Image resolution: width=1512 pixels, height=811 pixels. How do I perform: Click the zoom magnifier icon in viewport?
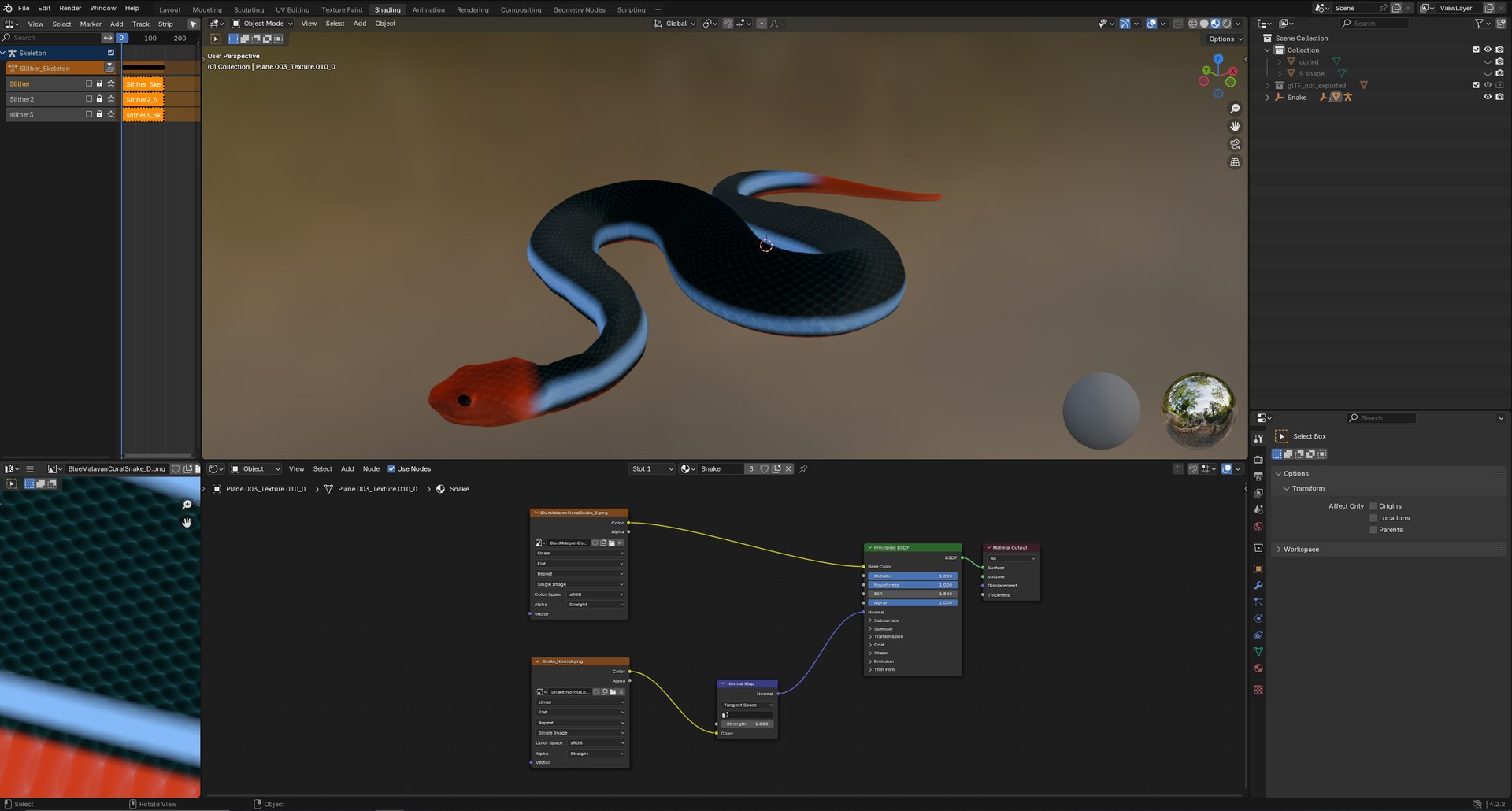[1235, 109]
